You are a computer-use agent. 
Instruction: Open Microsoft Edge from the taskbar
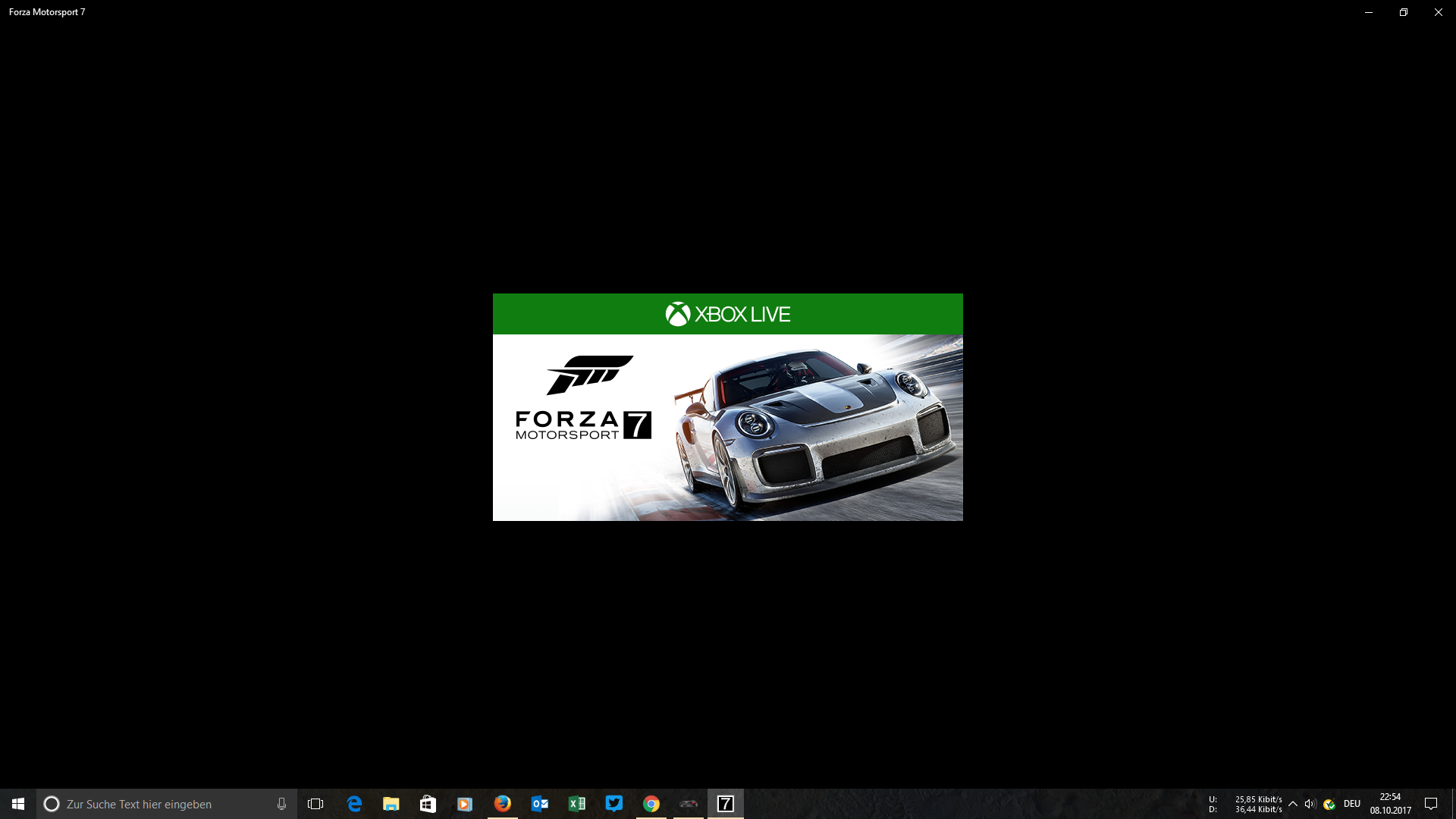pyautogui.click(x=354, y=804)
